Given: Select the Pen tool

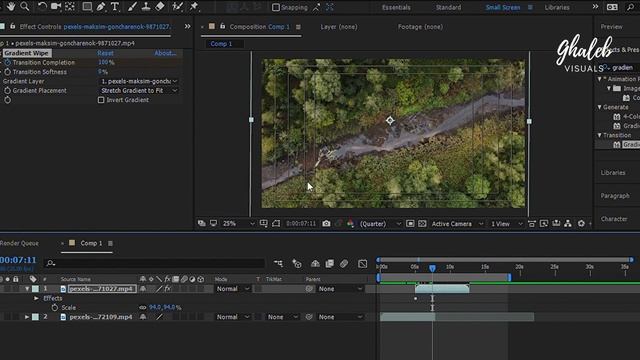Looking at the screenshot, I should tap(101, 6).
